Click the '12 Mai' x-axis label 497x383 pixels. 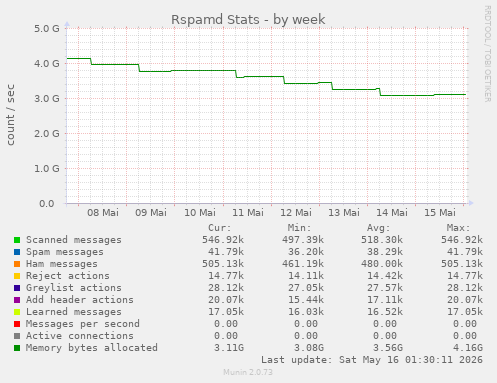[296, 213]
